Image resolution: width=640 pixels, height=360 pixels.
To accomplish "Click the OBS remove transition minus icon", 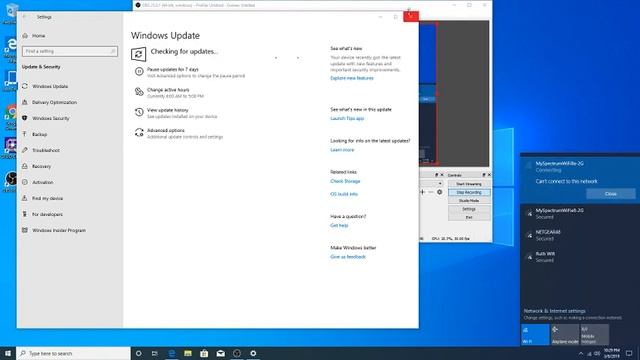I will (431, 192).
